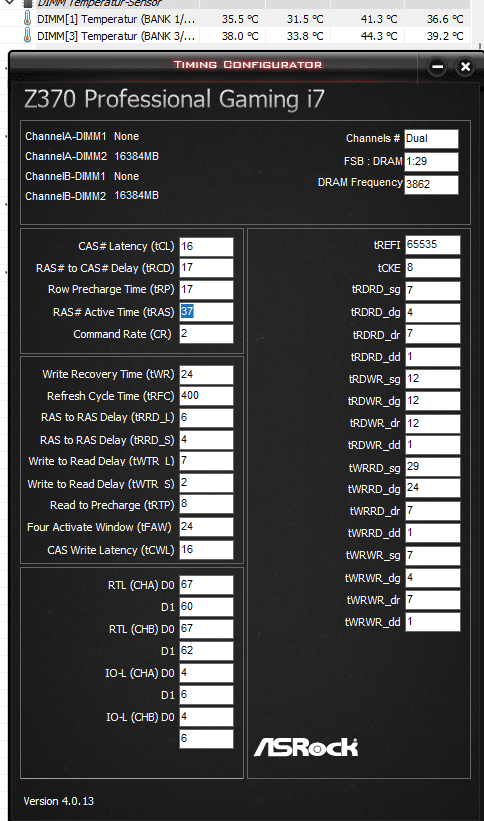The image size is (484, 821).
Task: Minimize the Timing Configurator window
Action: pos(438,66)
